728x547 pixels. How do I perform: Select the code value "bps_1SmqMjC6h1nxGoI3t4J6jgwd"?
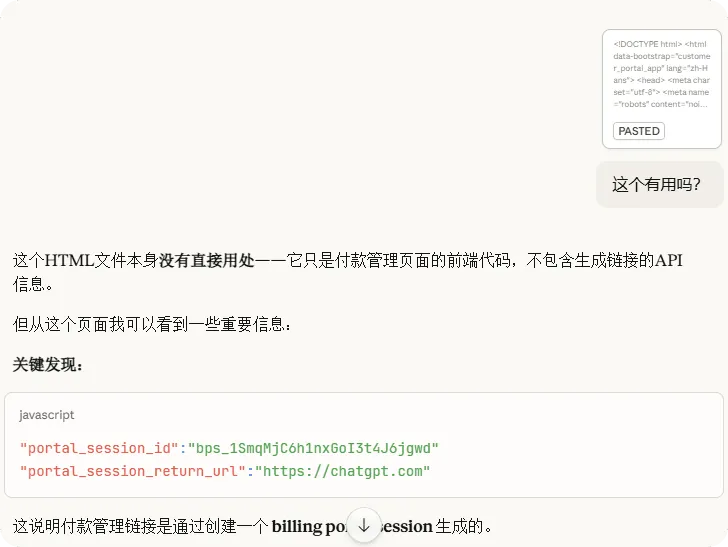coord(313,448)
